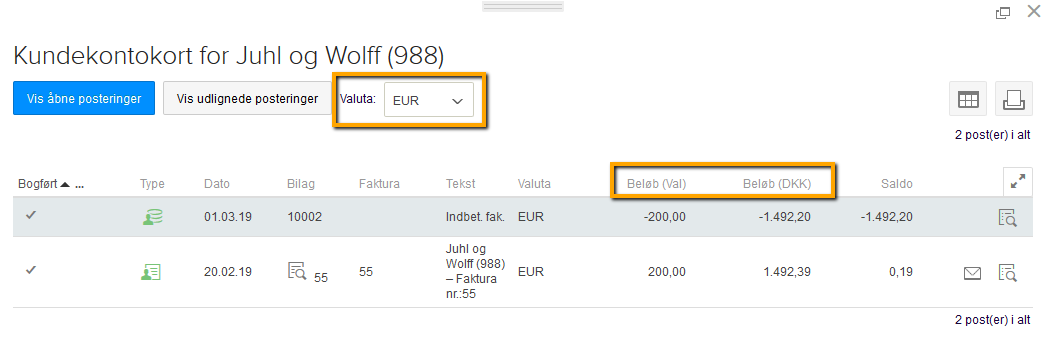The width and height of the screenshot is (1045, 364).
Task: Open entry details for payment row 10002
Action: [1008, 217]
